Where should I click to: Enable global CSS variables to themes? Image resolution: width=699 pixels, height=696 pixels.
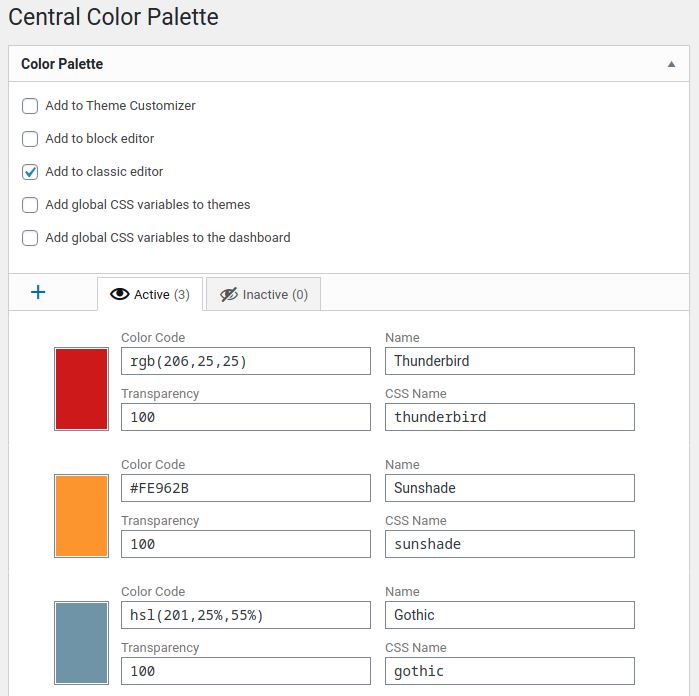click(x=30, y=205)
